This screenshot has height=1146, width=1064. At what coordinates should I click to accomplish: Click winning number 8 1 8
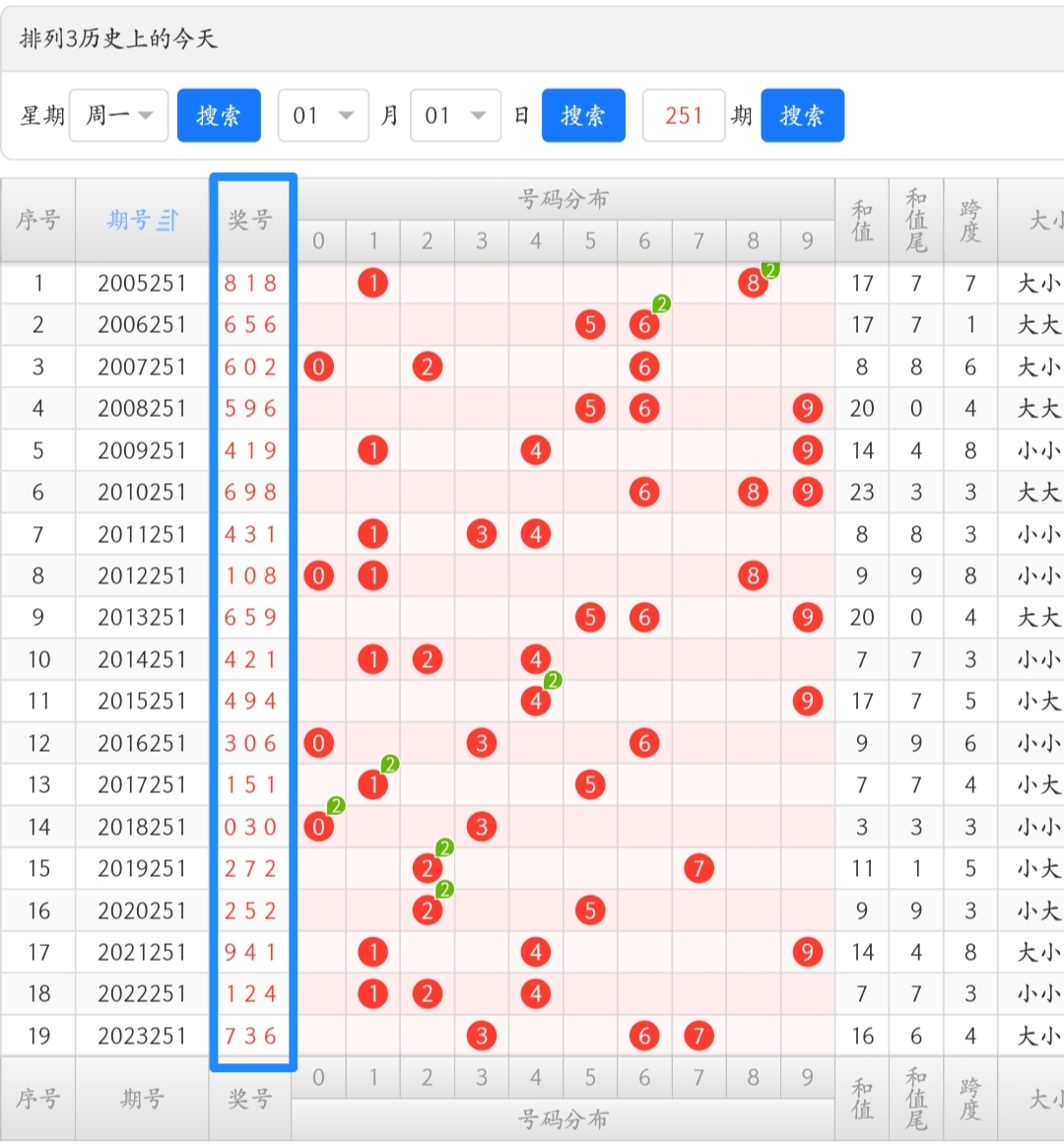coord(250,283)
